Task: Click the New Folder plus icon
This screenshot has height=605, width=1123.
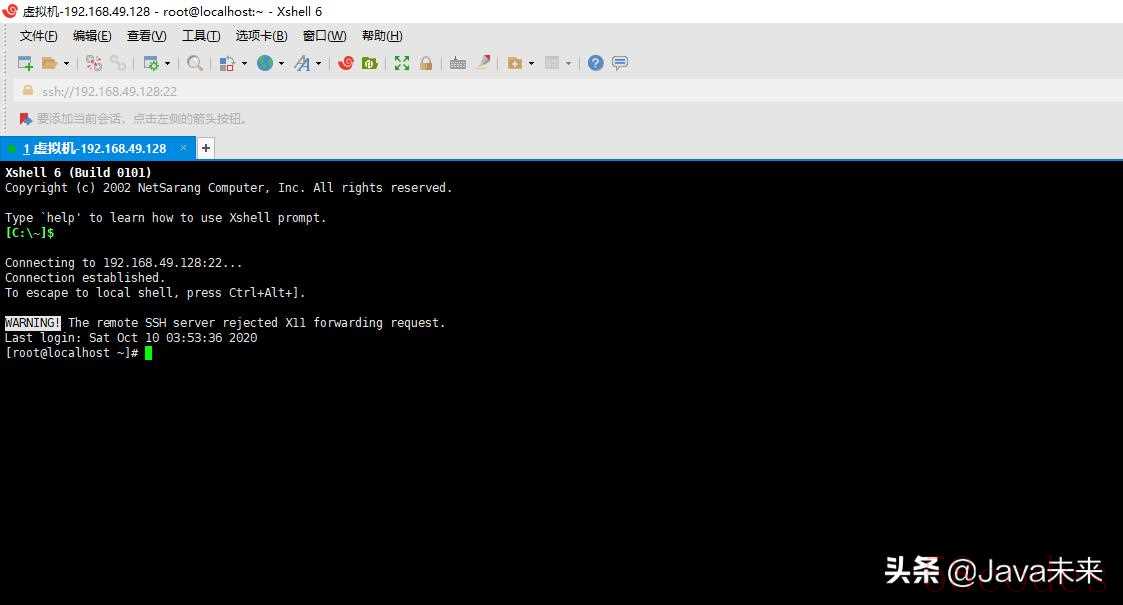Action: click(514, 63)
